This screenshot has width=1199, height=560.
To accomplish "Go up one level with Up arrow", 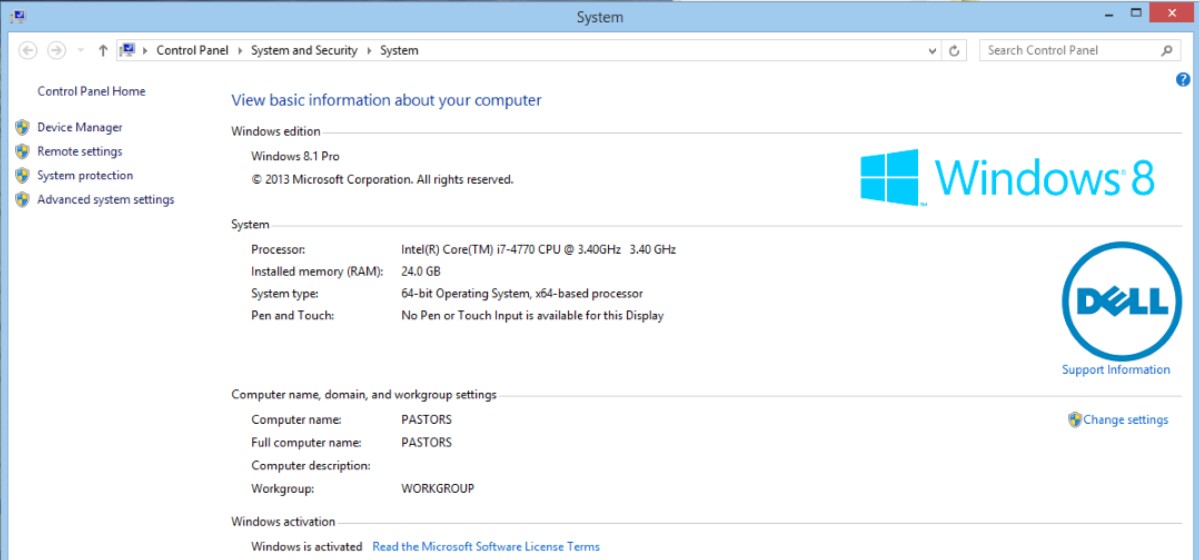I will point(102,50).
